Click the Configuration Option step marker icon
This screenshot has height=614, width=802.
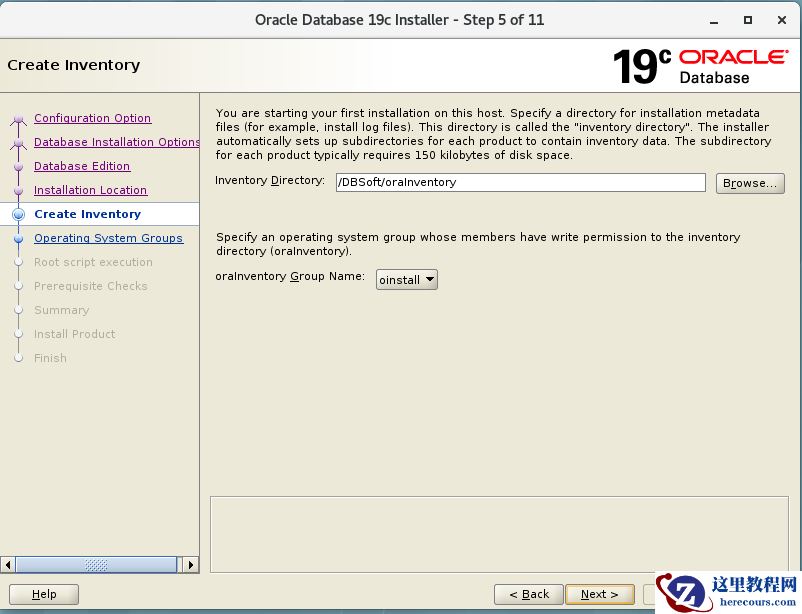coord(18,119)
